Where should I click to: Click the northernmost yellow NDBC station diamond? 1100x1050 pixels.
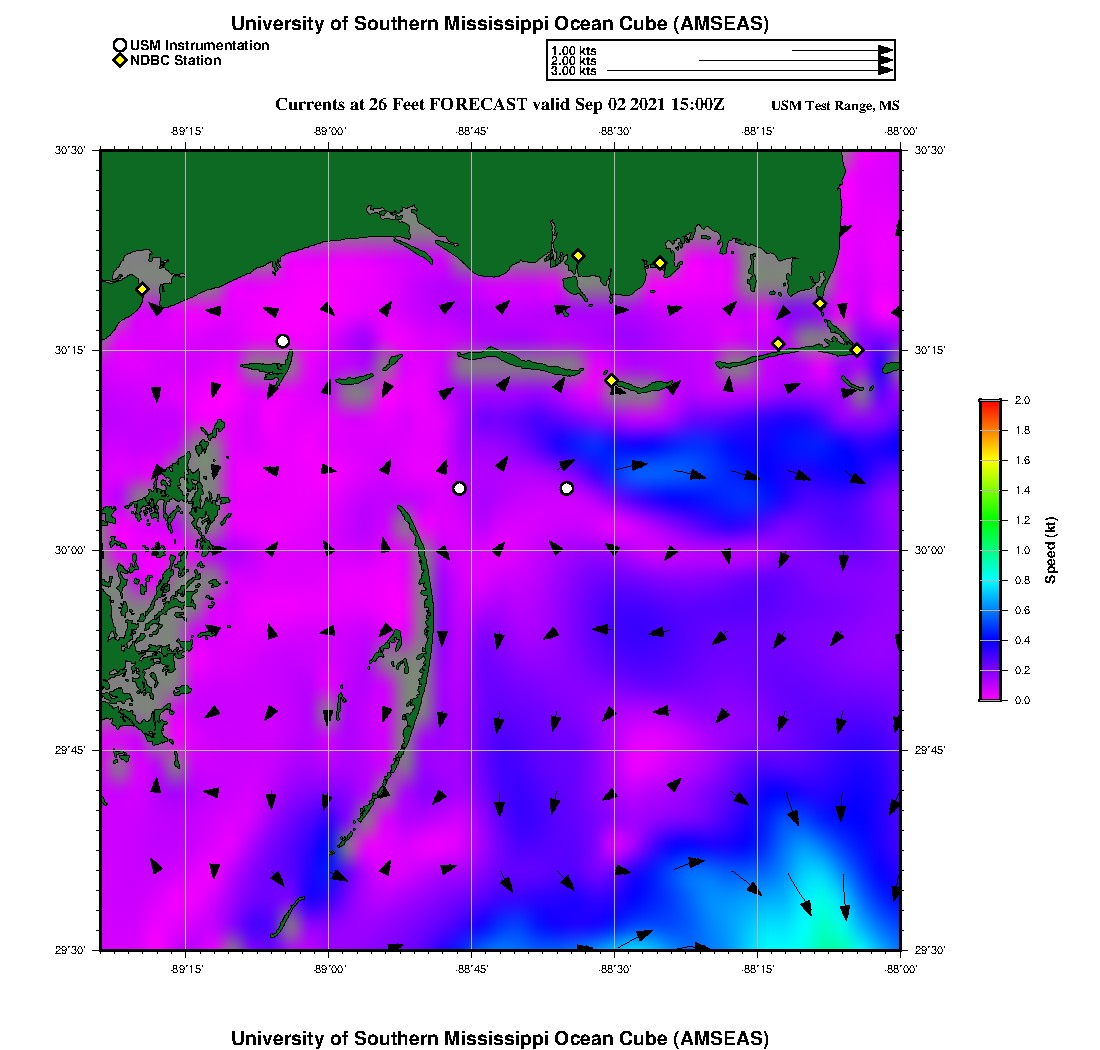click(578, 255)
